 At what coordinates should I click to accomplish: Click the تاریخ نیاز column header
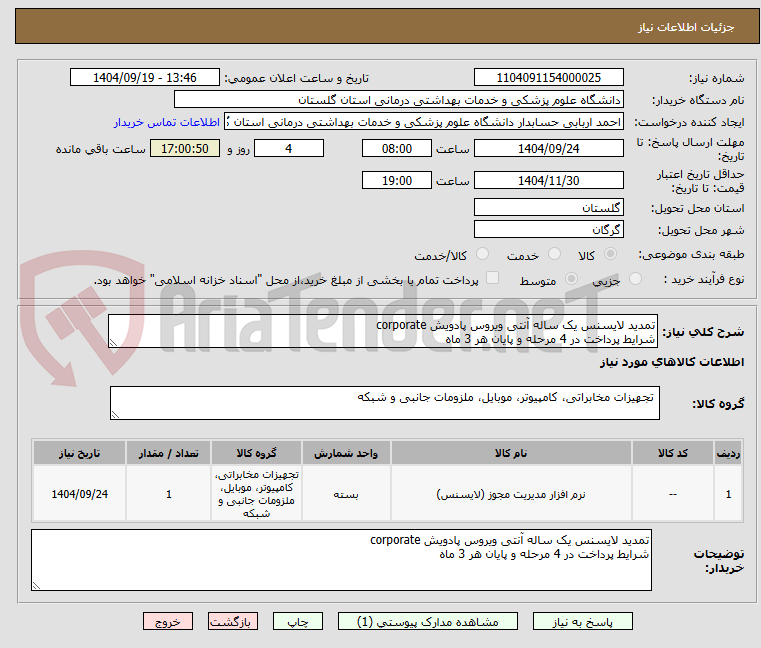coord(80,453)
